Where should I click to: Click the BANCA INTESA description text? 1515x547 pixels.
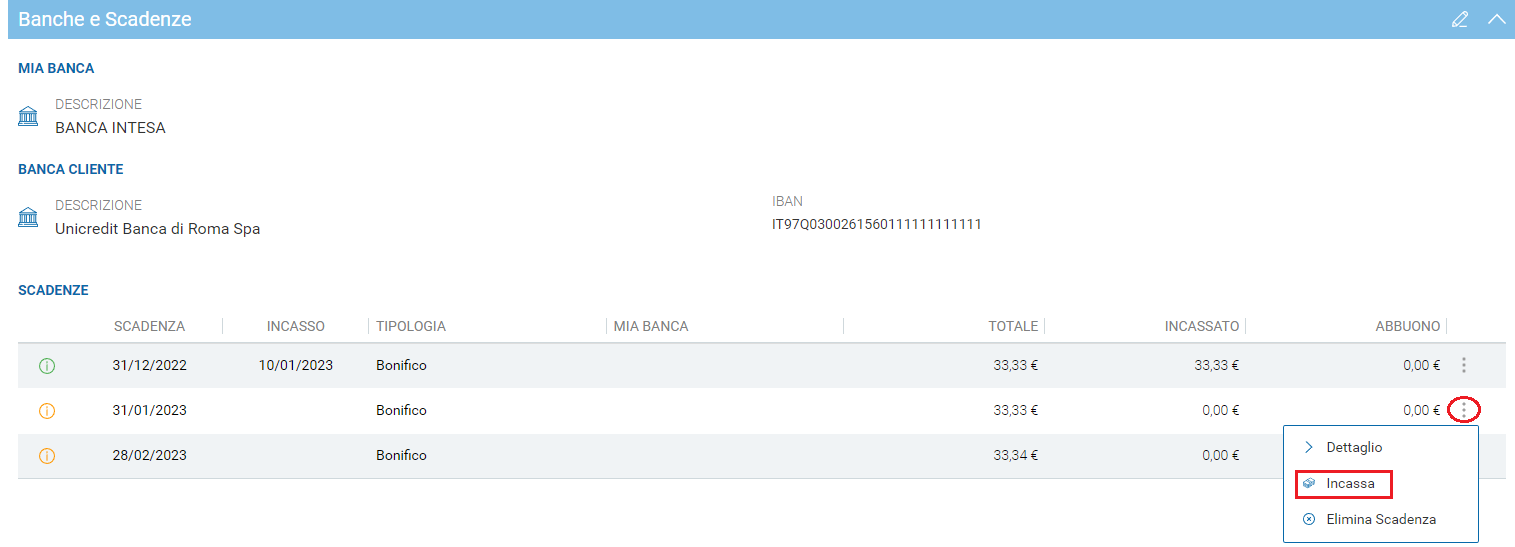[110, 128]
